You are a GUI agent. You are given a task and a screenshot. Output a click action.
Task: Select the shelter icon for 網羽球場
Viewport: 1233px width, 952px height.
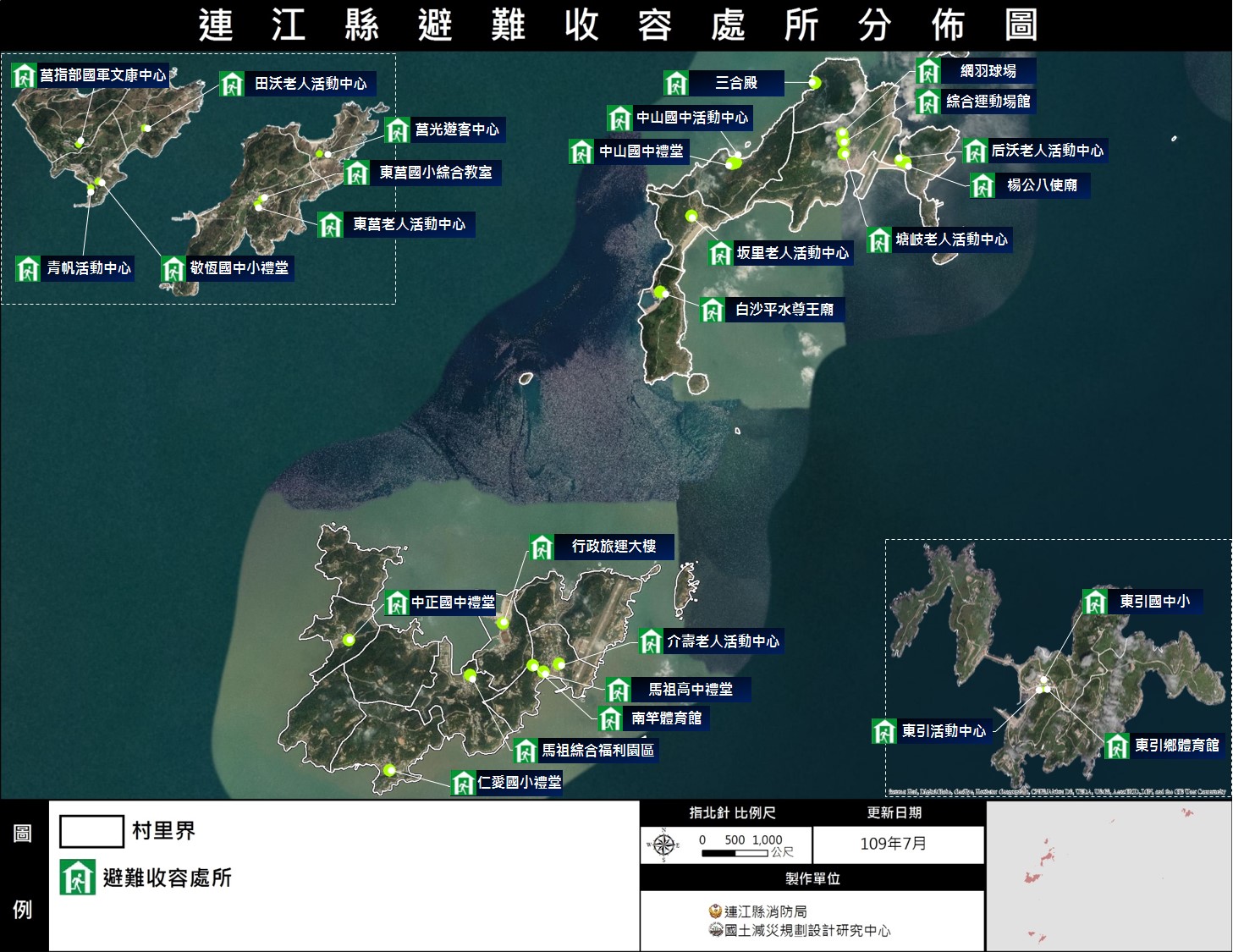(928, 71)
